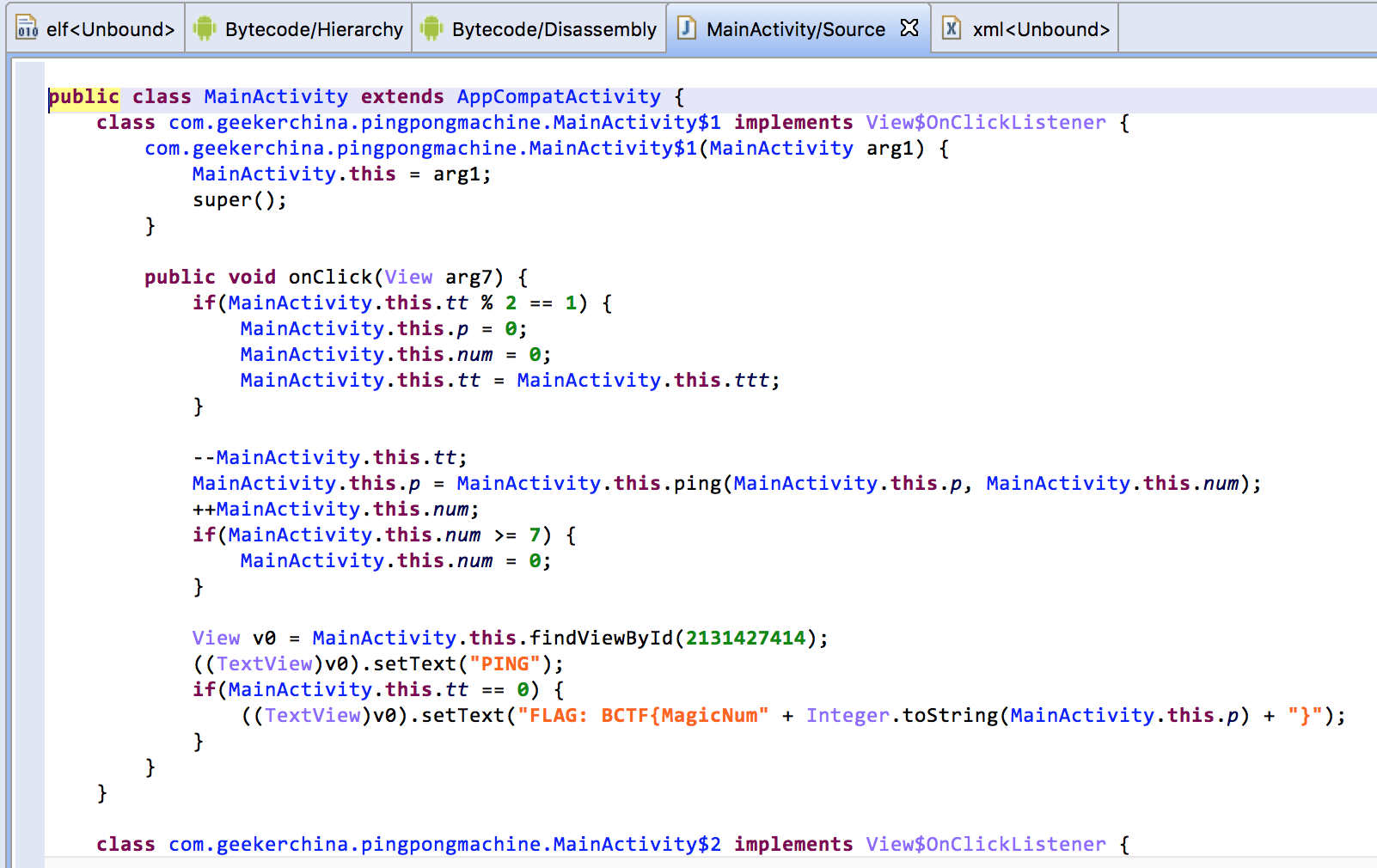
Task: Click Android icon on Bytecode/Hierarchy tab
Action: [x=205, y=28]
